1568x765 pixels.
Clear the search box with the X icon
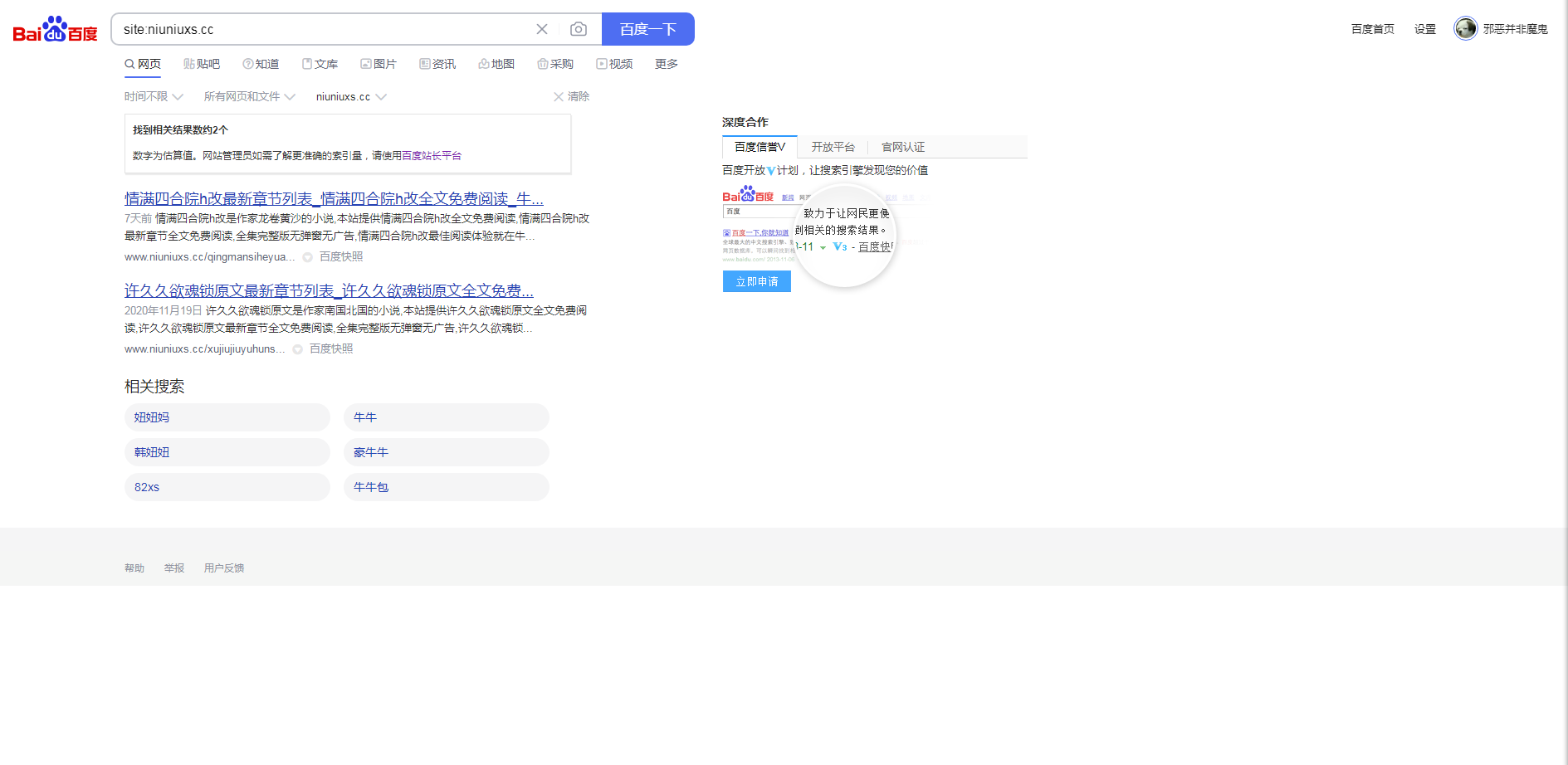tap(542, 29)
